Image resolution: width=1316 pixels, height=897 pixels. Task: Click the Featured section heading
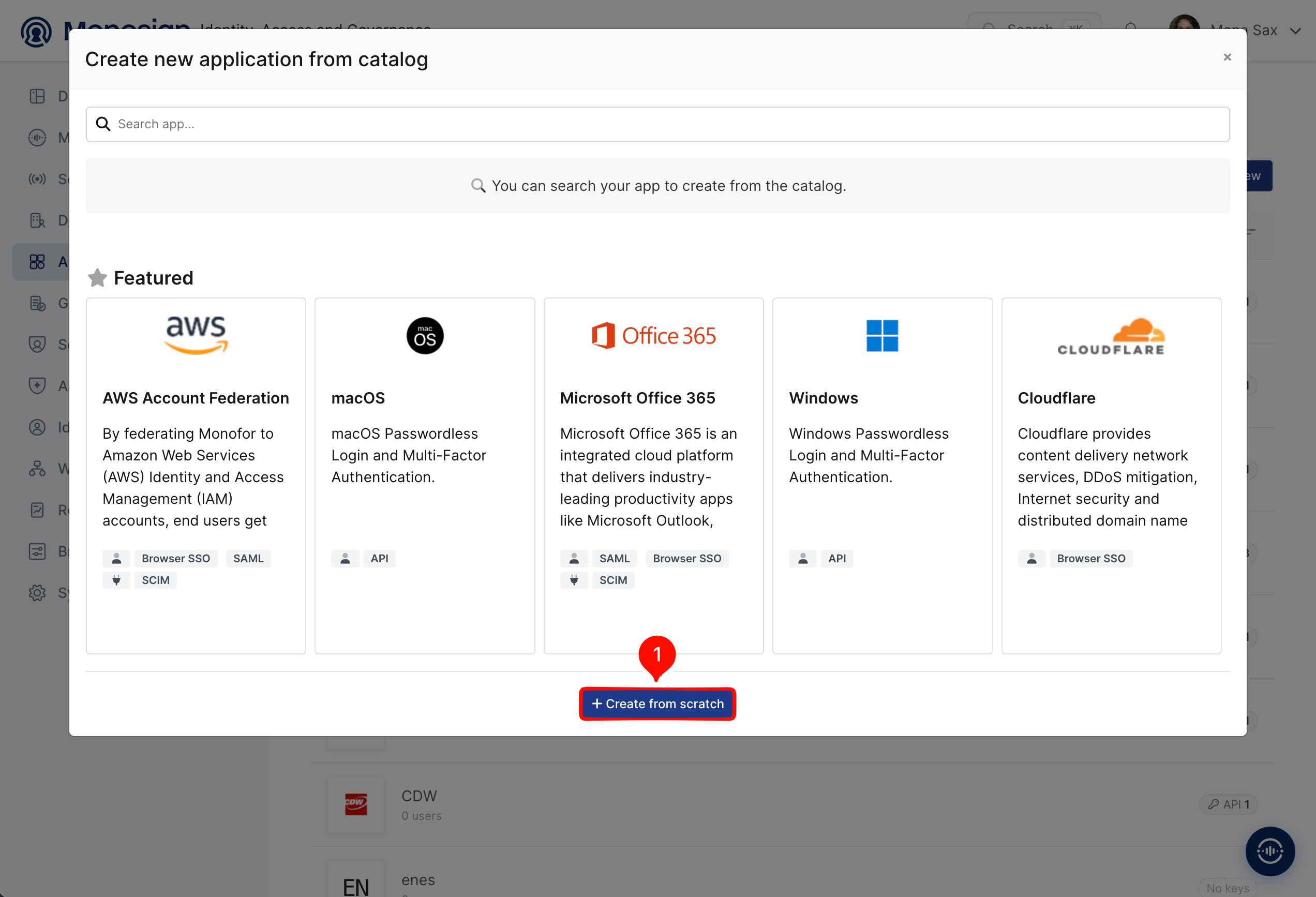pyautogui.click(x=154, y=277)
